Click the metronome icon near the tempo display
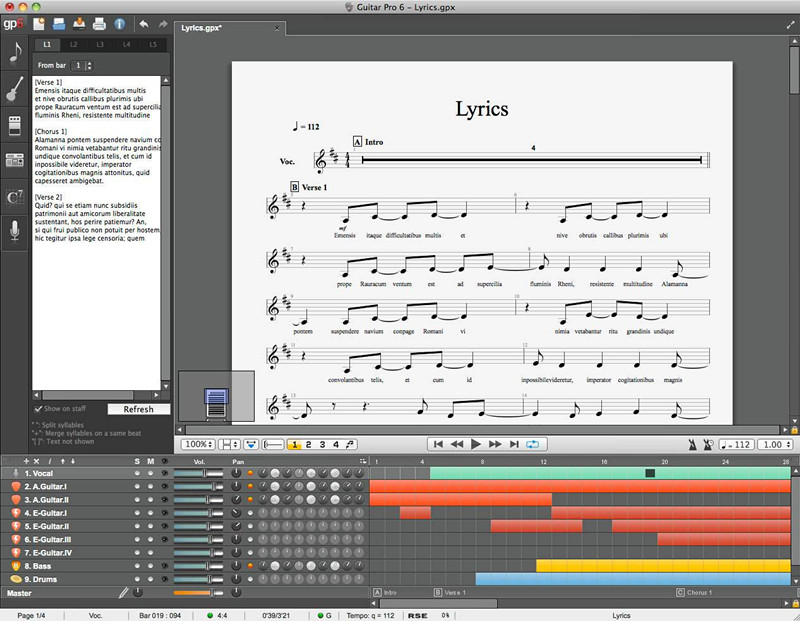 click(694, 444)
